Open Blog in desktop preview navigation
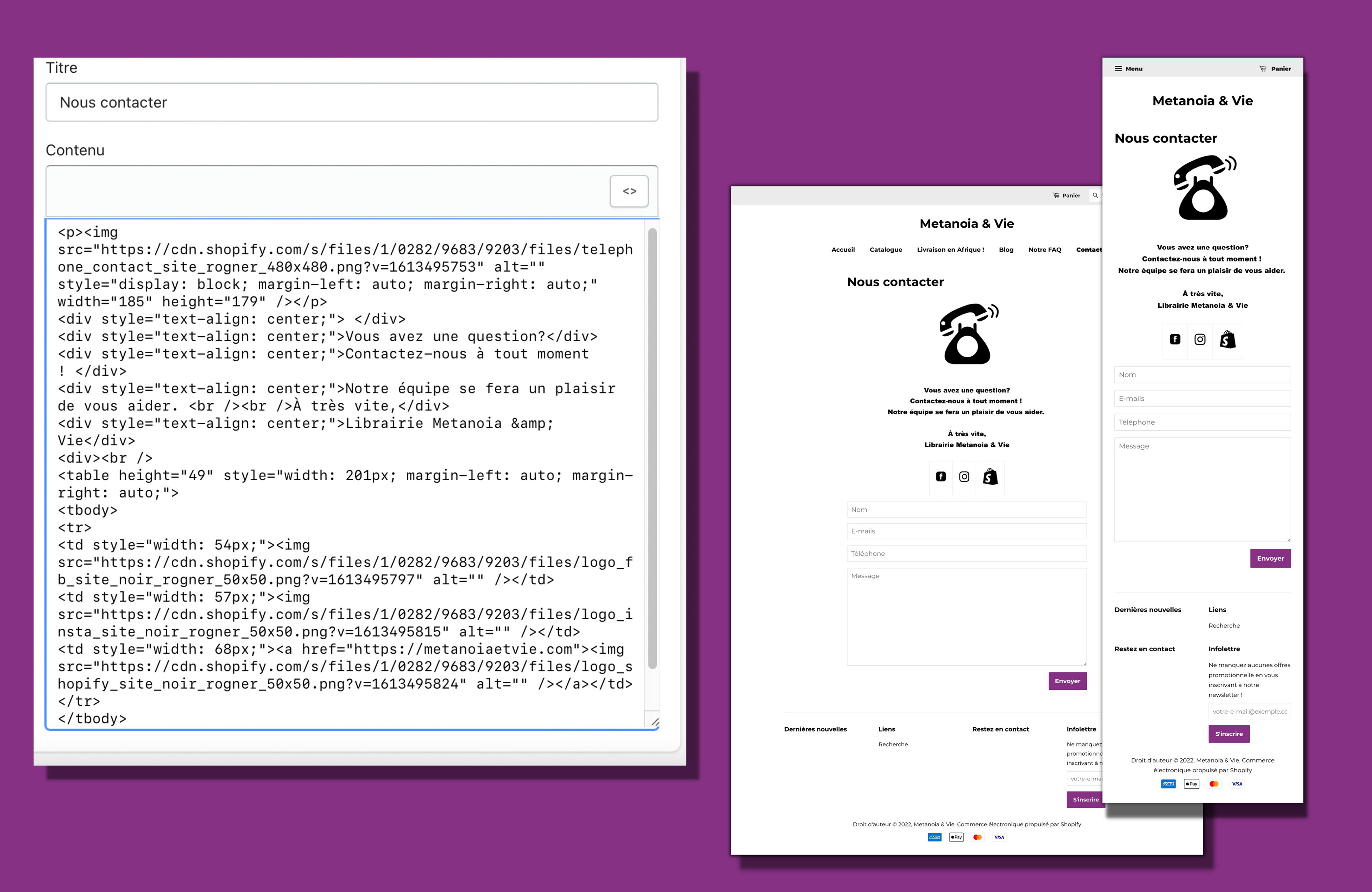 click(1006, 250)
